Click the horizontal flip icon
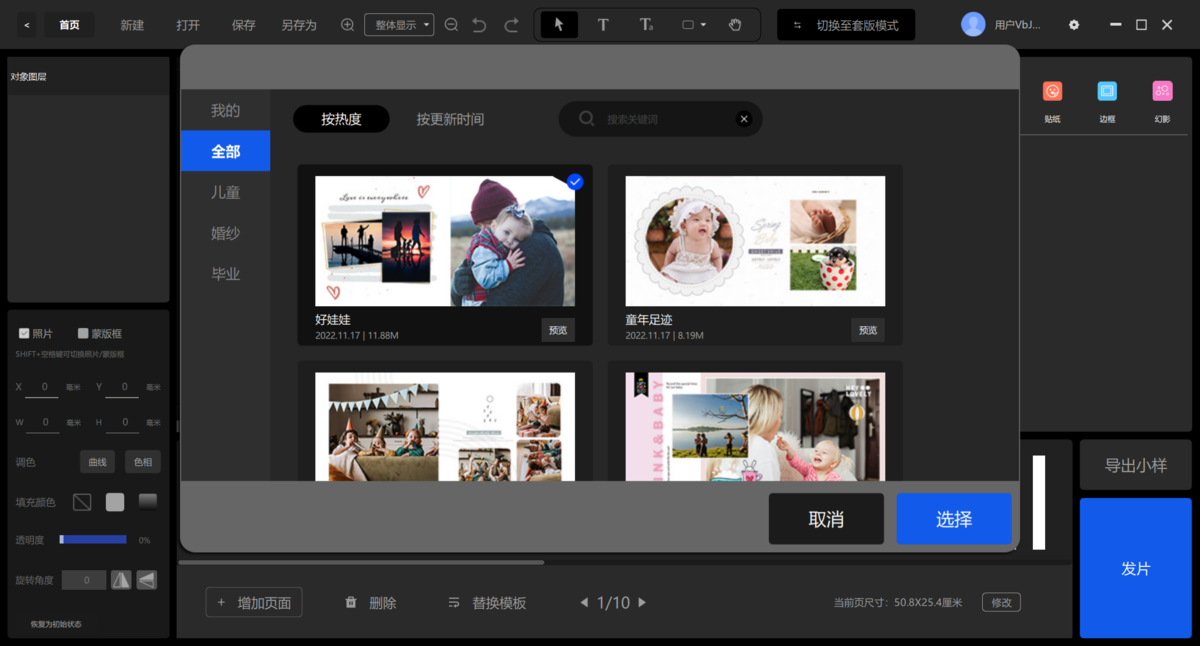Screen dimensions: 1200x646 (x=121, y=580)
